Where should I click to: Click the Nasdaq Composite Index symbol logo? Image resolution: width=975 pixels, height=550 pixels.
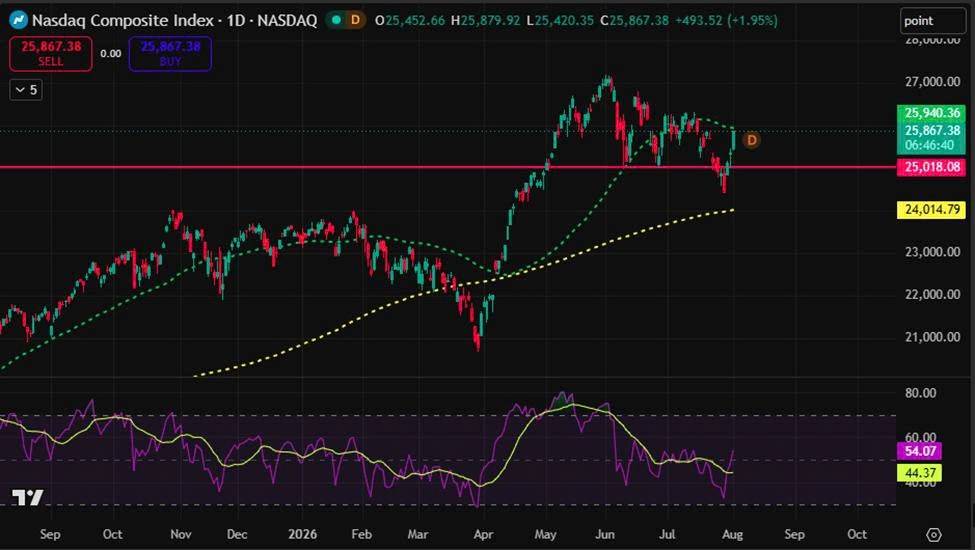[x=19, y=20]
